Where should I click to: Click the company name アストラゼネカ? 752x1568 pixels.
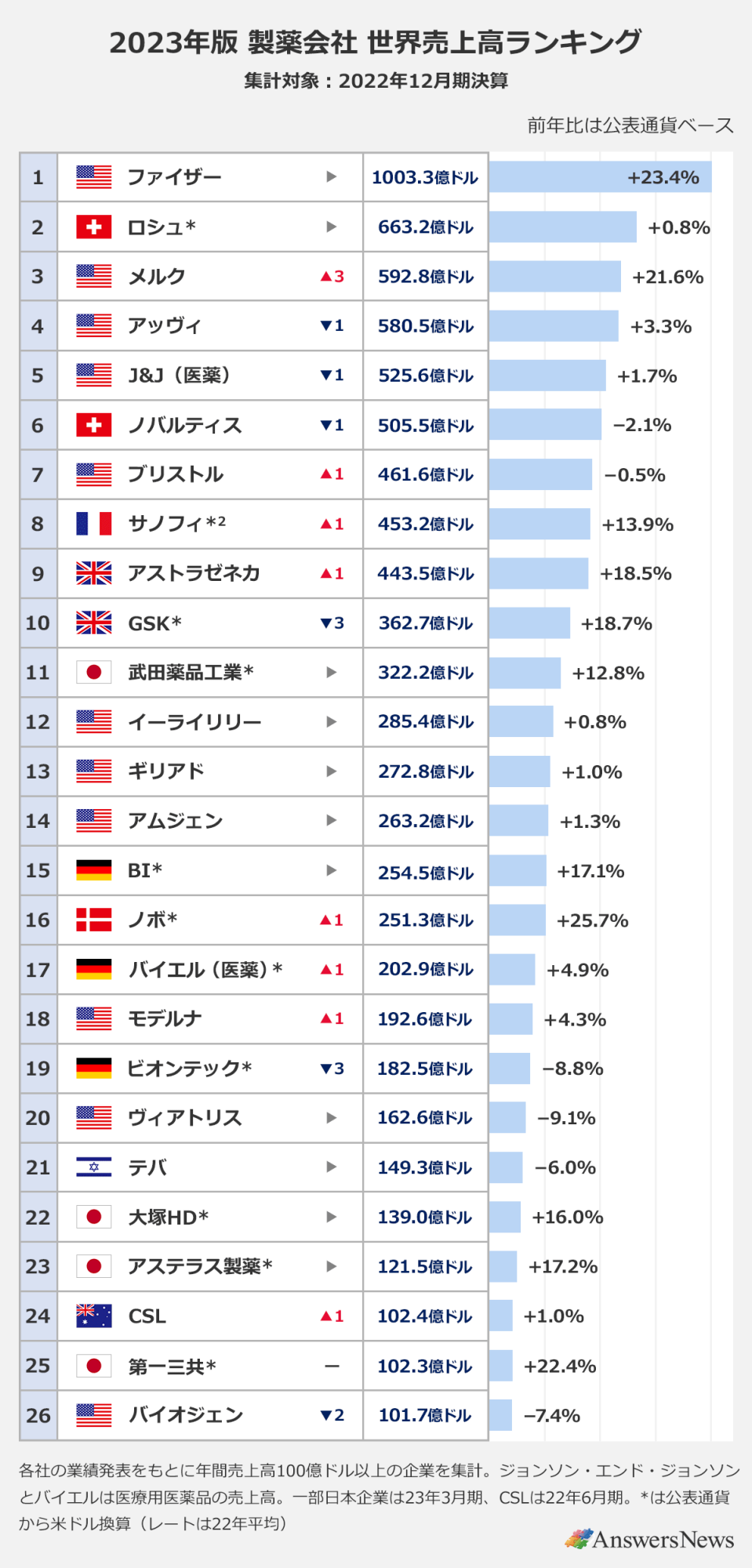click(194, 574)
